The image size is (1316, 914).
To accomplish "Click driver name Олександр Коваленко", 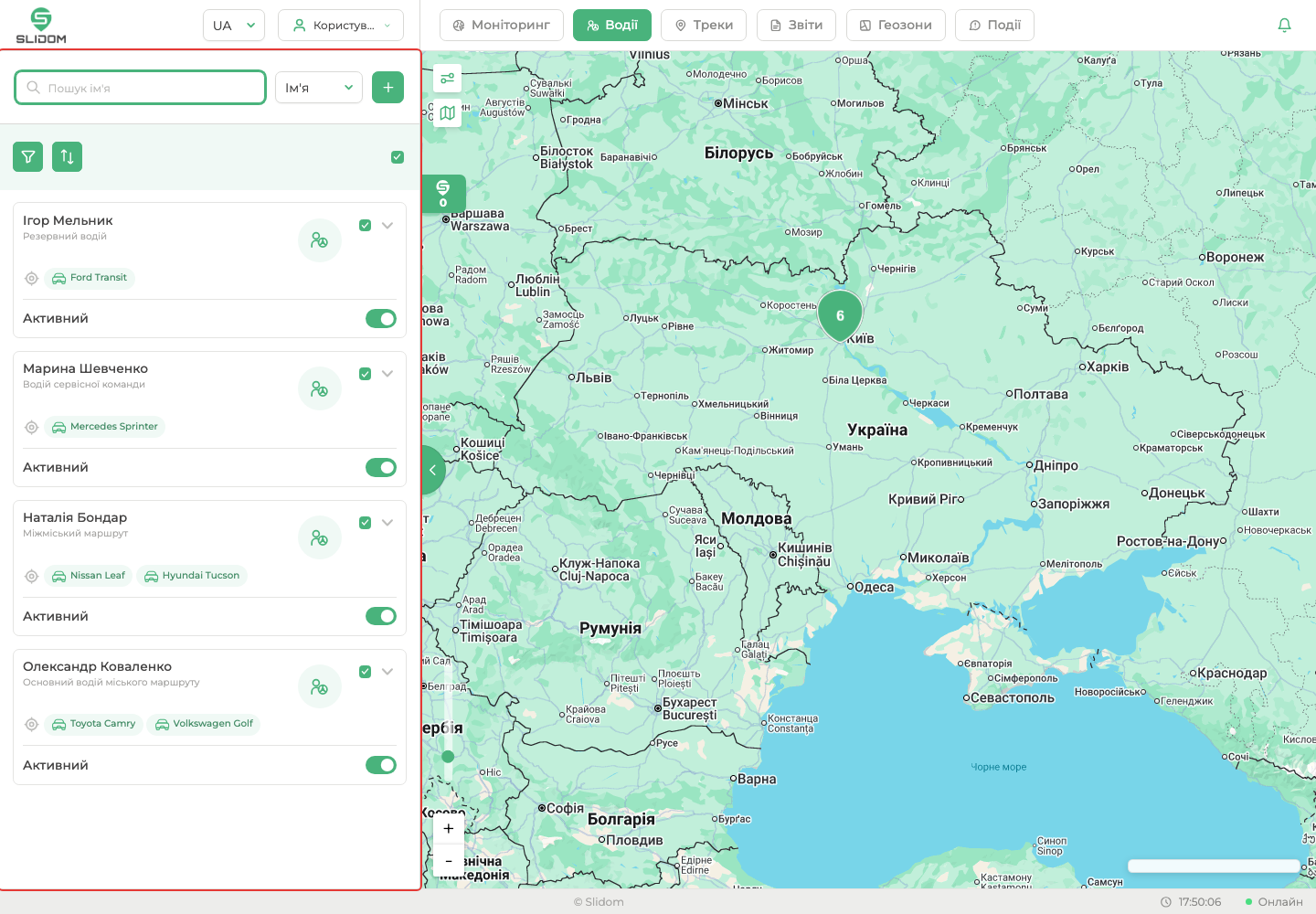I will 97,666.
